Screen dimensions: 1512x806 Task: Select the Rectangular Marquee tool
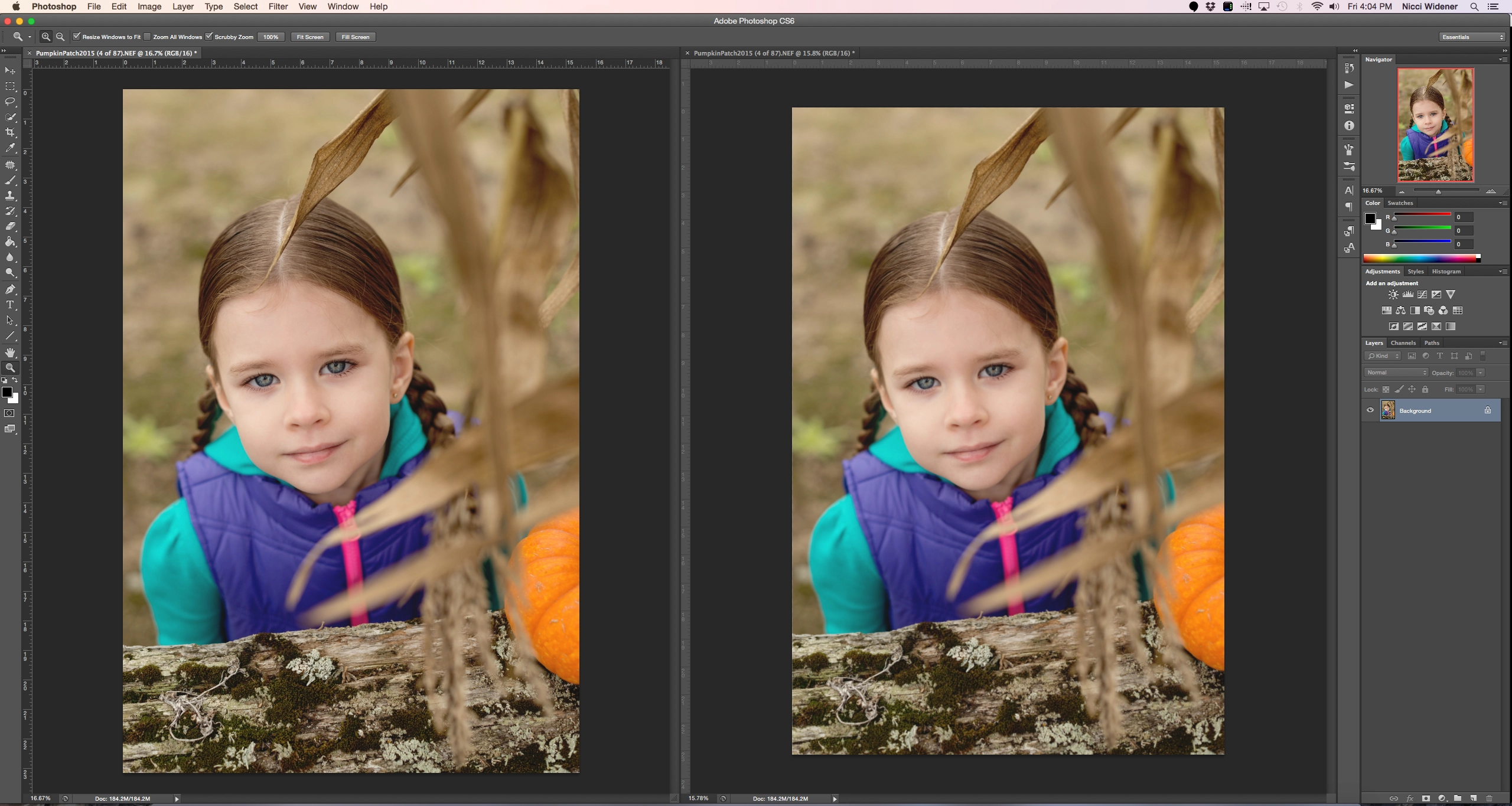tap(10, 86)
